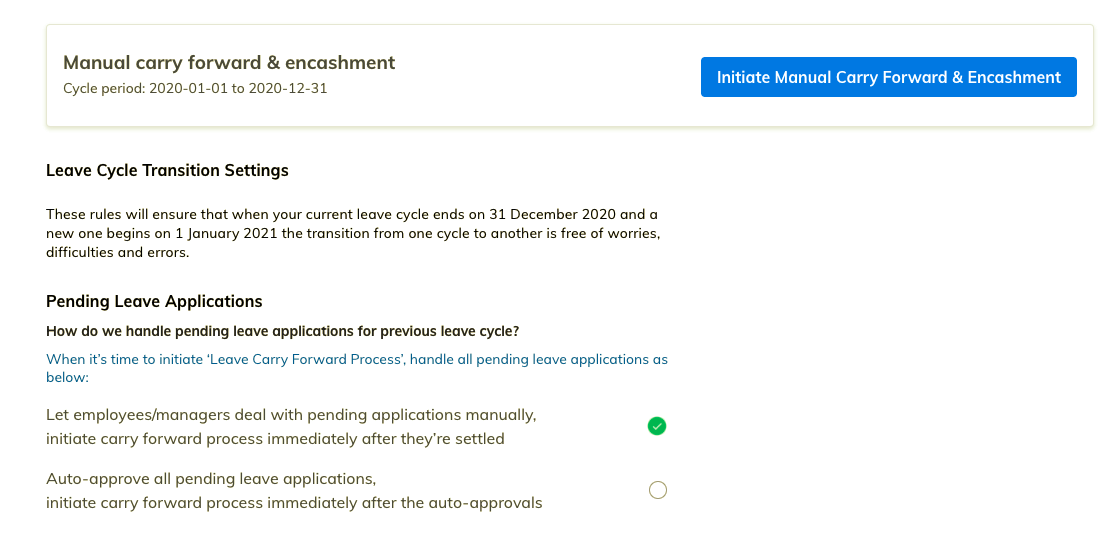Click 'immediately after they're settled' text line
The width and height of the screenshot is (1100, 547).
(275, 440)
